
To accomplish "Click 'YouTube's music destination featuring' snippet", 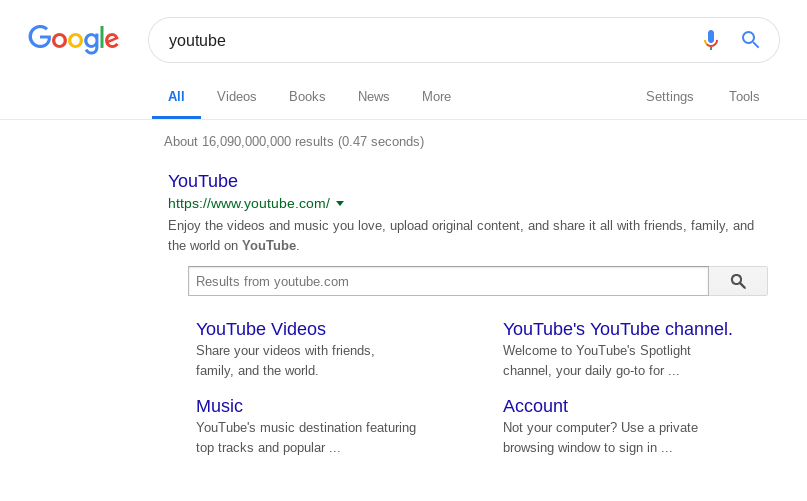I will click(x=306, y=438).
